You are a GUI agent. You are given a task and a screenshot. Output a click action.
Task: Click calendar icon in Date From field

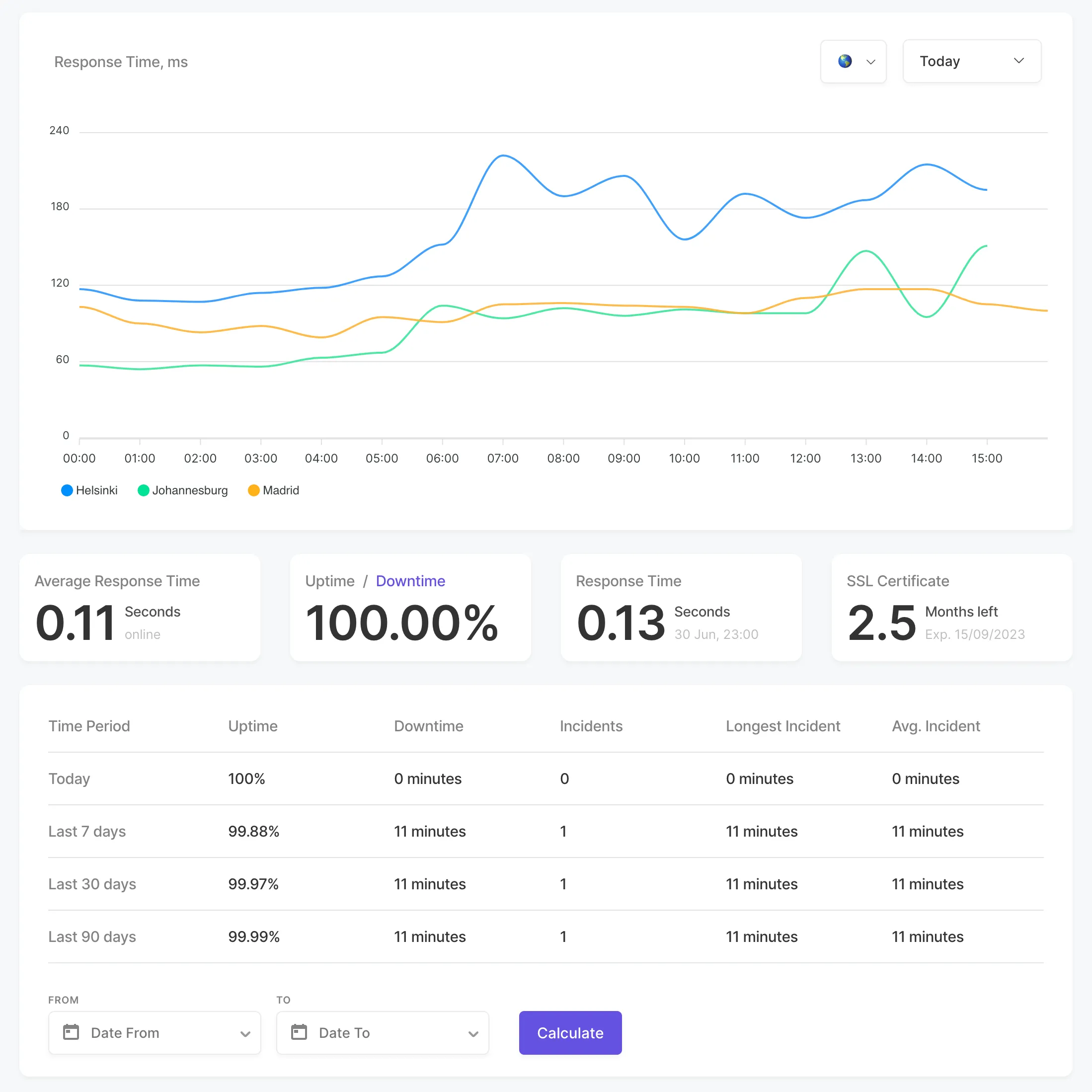tap(71, 1032)
